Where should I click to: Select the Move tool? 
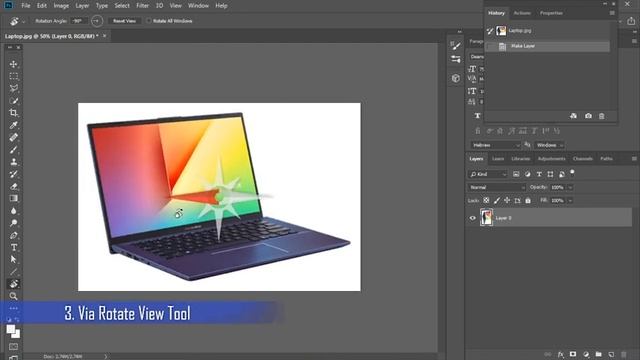click(13, 64)
